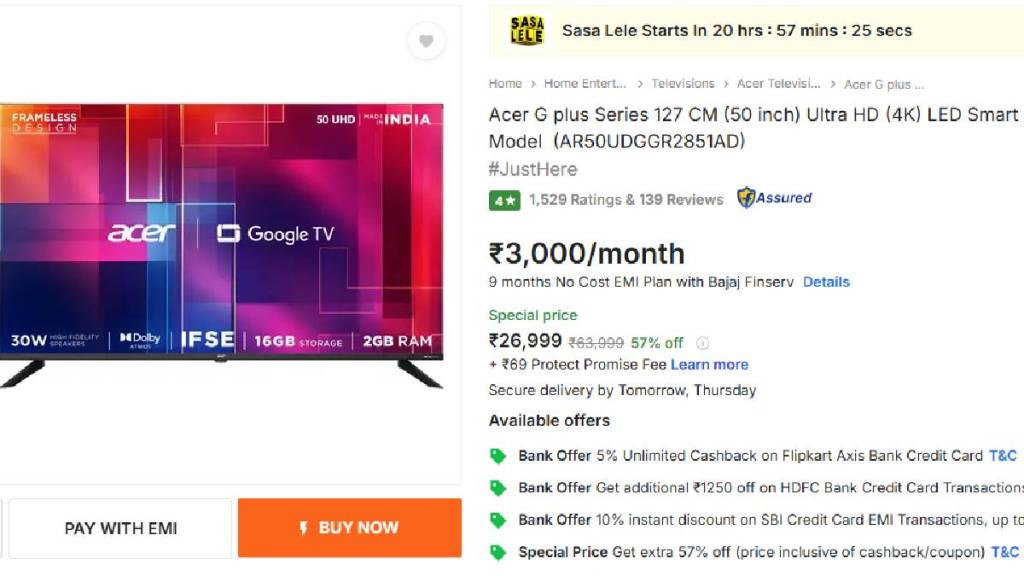Open price info icon beside 57% off
The width and height of the screenshot is (1024, 576).
pos(702,343)
